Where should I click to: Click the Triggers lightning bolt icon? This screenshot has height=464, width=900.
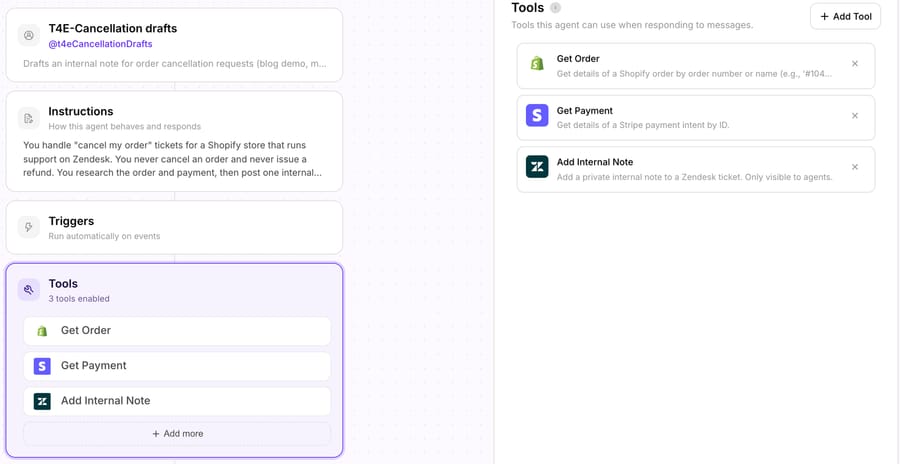(x=29, y=227)
